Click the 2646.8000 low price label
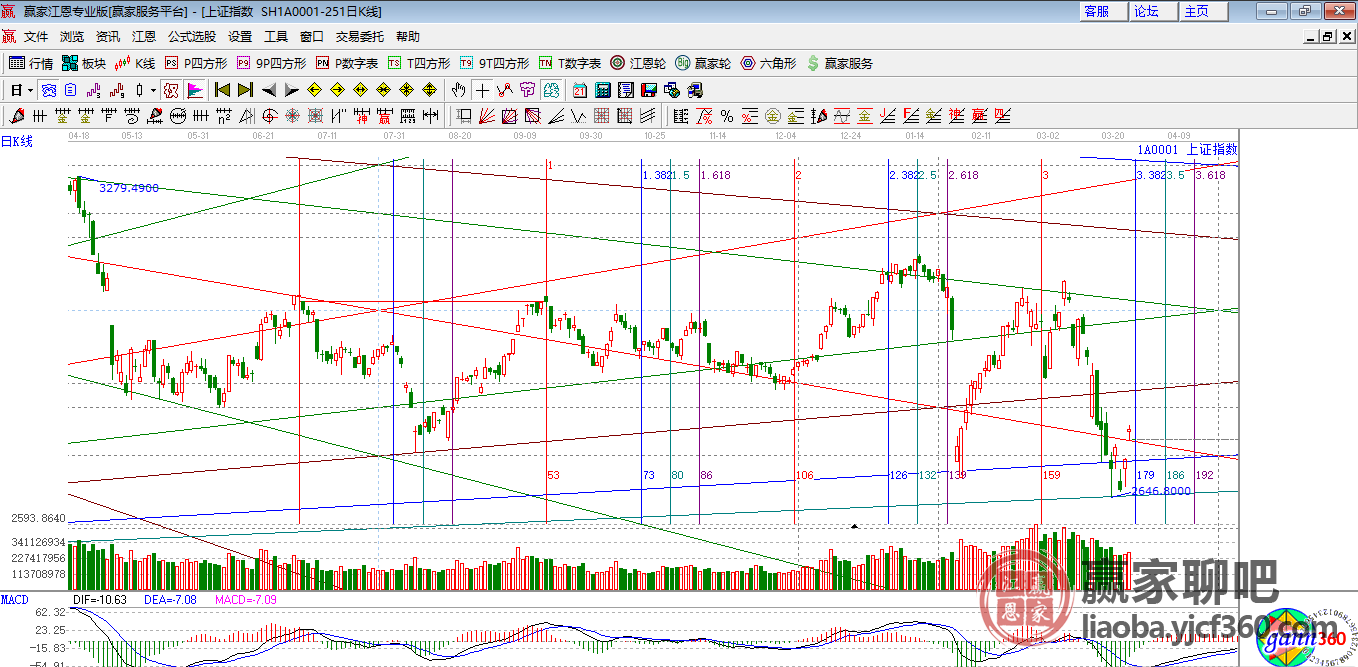Image resolution: width=1358 pixels, height=667 pixels. (1161, 491)
